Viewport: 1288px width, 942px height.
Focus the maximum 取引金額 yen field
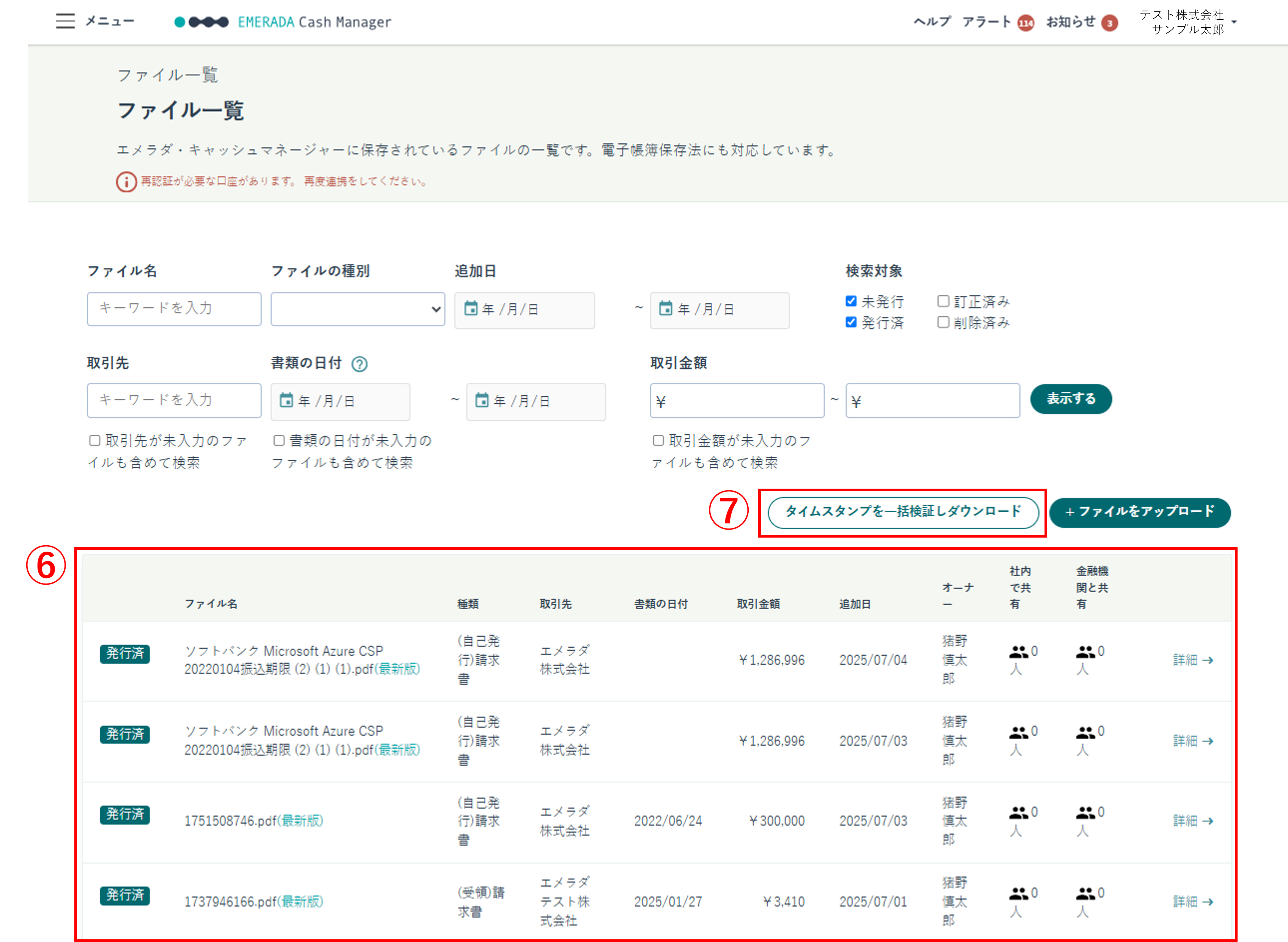(x=932, y=400)
